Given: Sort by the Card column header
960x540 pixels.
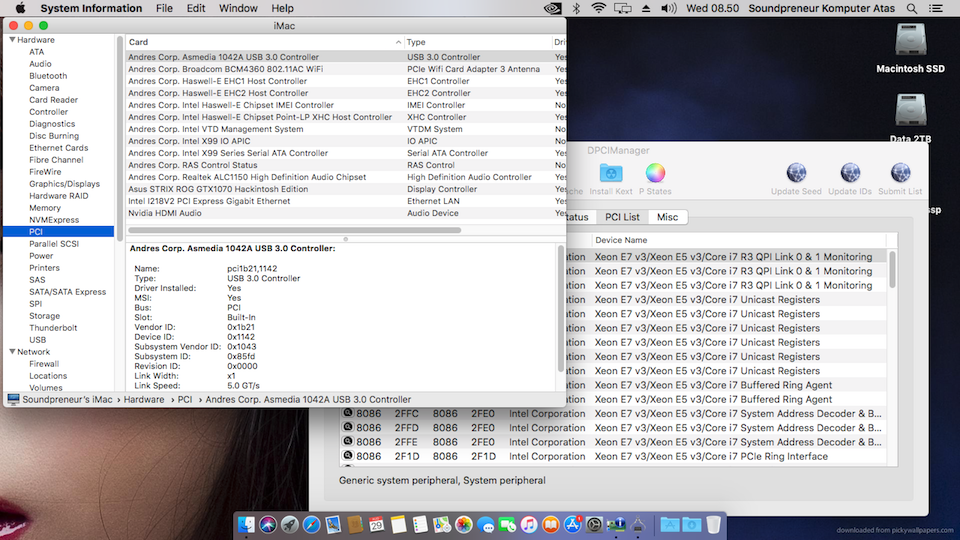Looking at the screenshot, I should [264, 42].
